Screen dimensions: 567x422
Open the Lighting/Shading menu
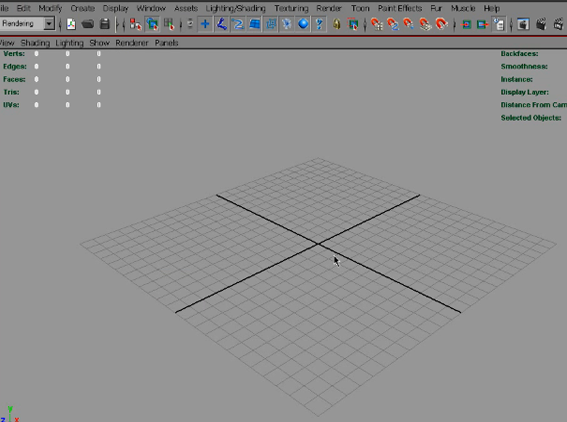[235, 8]
